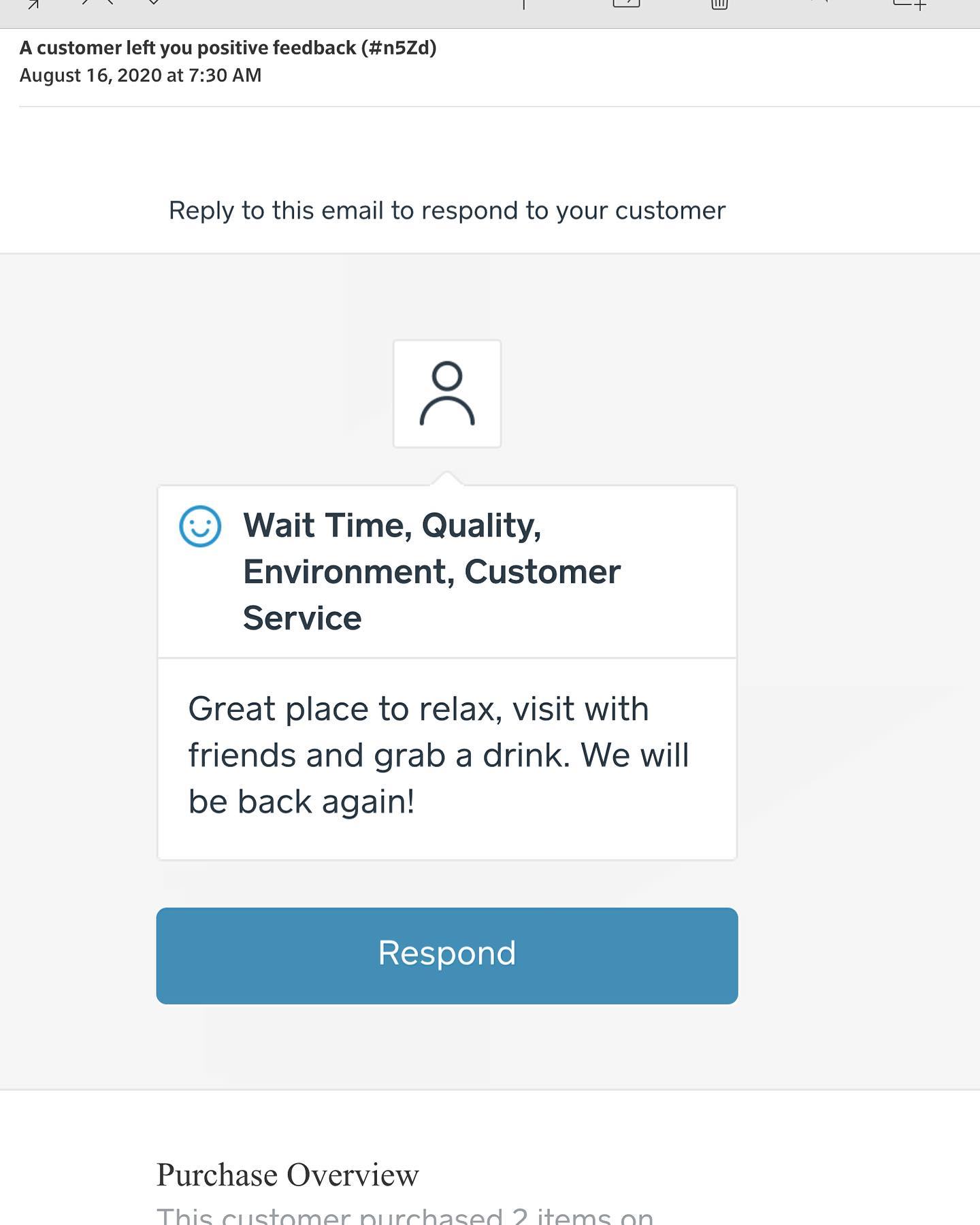The width and height of the screenshot is (980, 1225).
Task: Click 'This customer purchased 2 items' text
Action: pyautogui.click(x=405, y=1215)
